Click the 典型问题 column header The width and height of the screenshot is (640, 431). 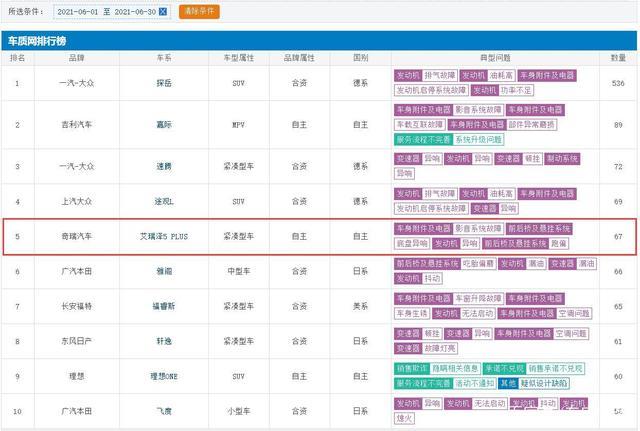point(495,58)
